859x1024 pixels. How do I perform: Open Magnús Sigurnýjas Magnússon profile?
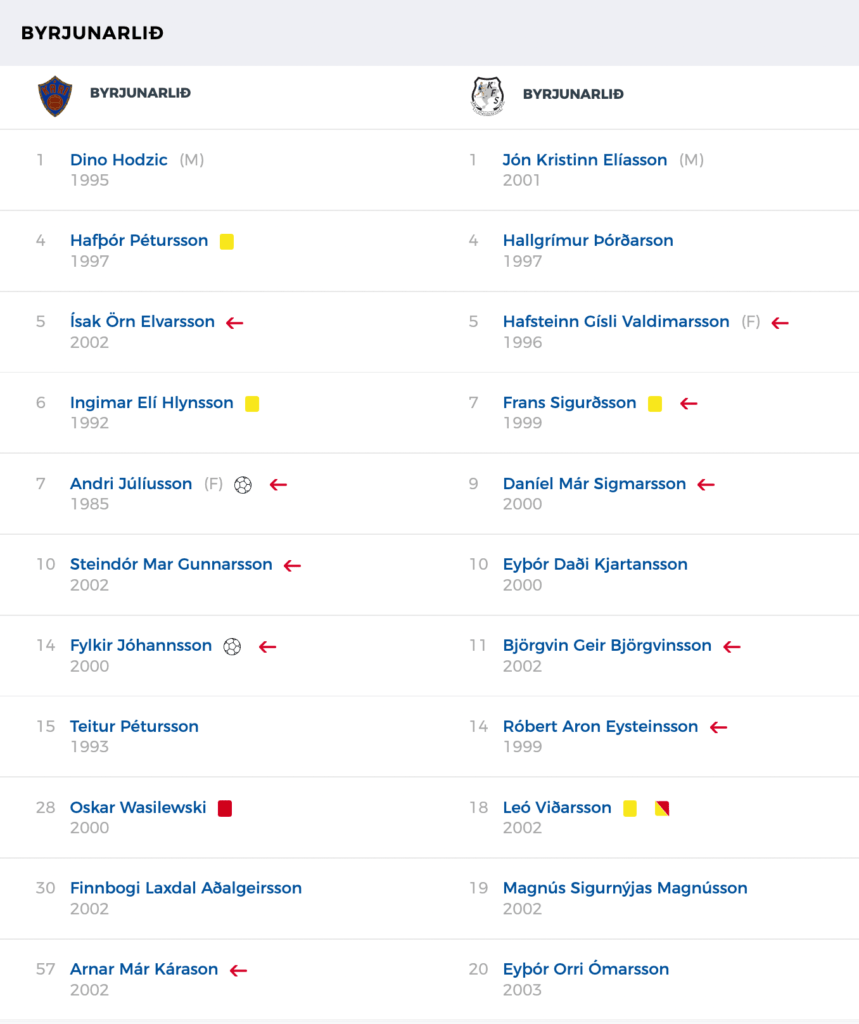pos(625,888)
